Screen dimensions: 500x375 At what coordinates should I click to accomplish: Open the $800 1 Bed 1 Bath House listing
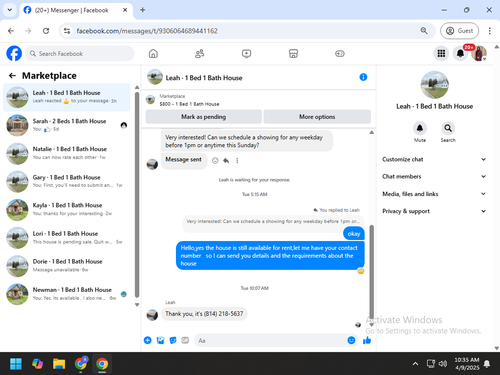pos(189,104)
